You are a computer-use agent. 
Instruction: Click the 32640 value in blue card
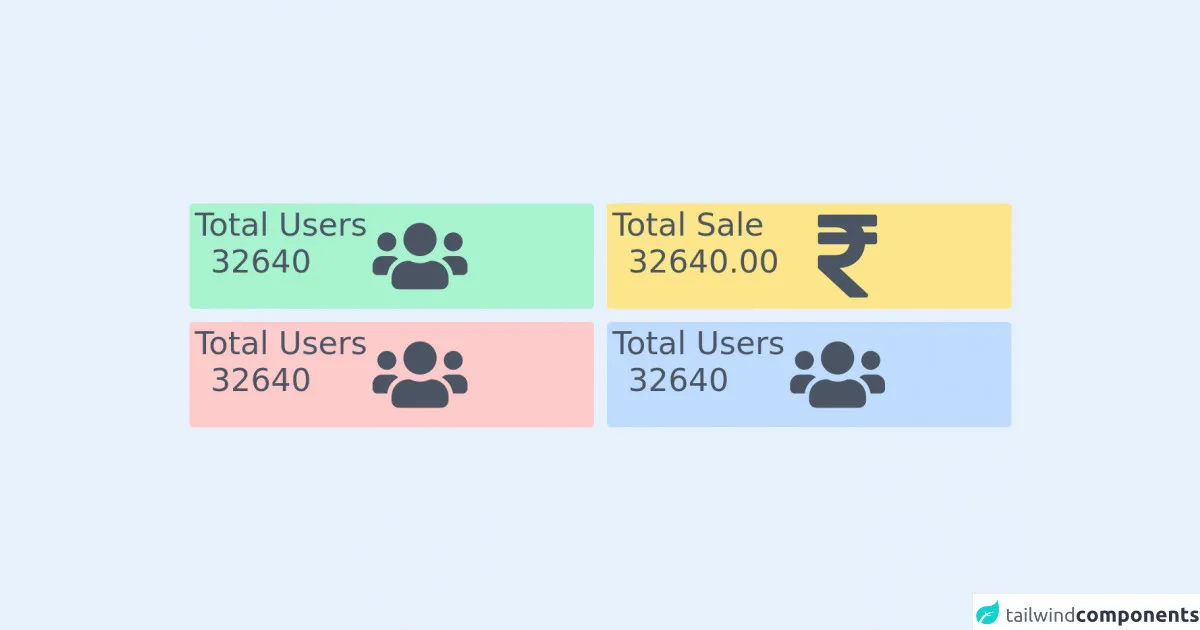click(x=678, y=380)
